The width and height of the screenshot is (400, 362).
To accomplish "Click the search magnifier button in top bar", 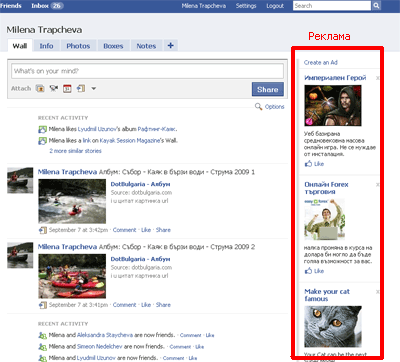I will [376, 6].
